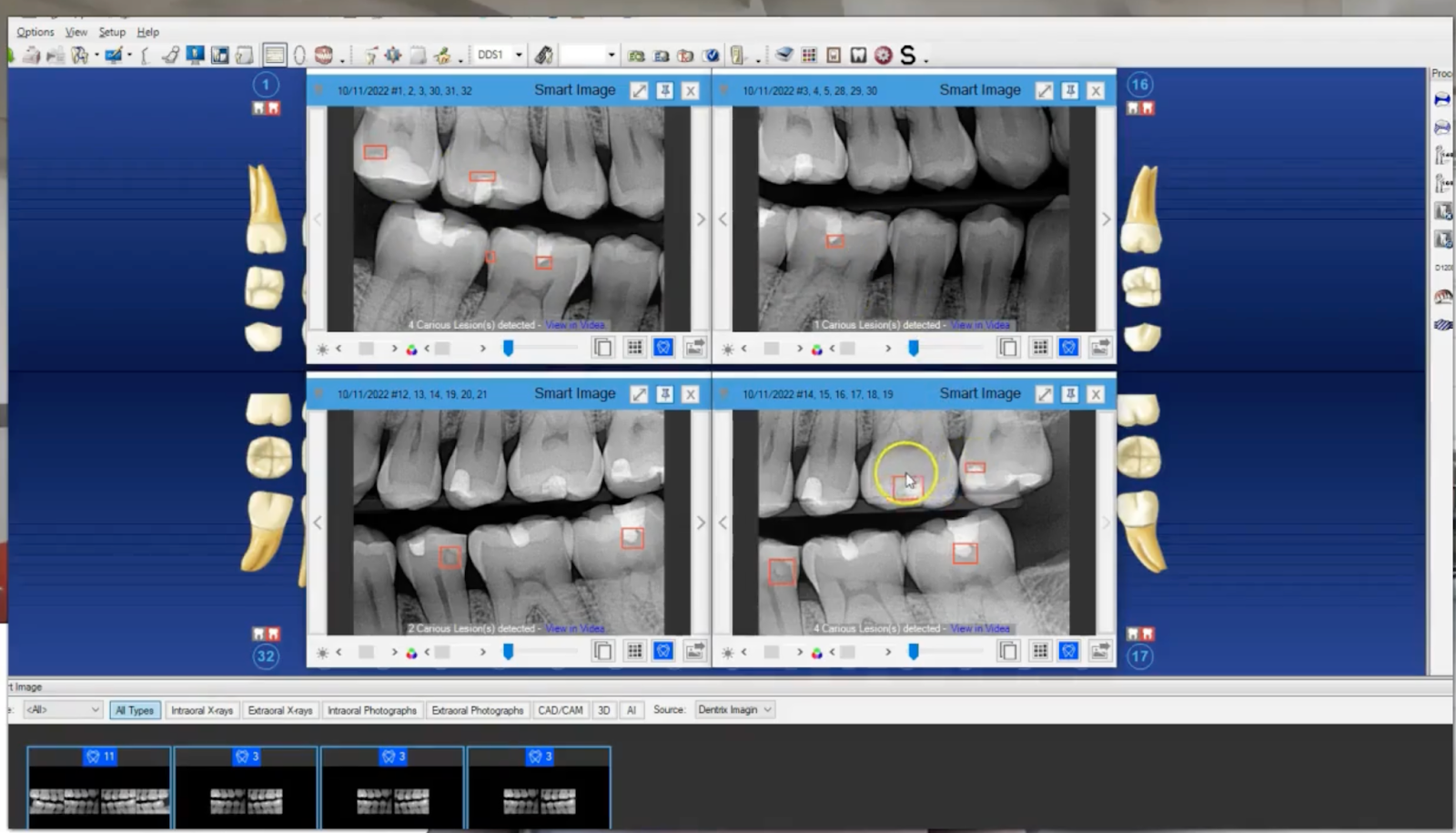Click the red gear icon in toolbar
The height and width of the screenshot is (833, 1456).
click(x=883, y=56)
